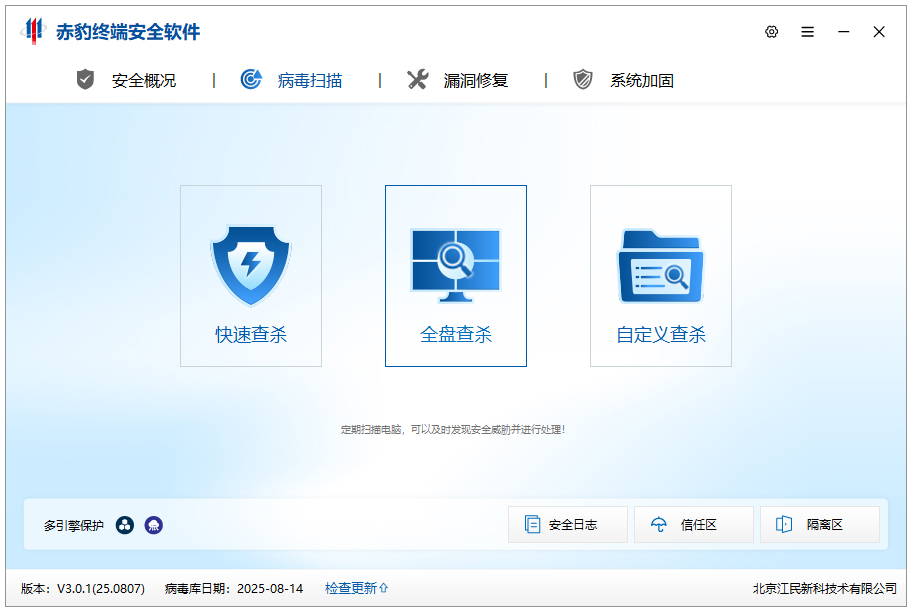This screenshot has height=612, width=913.
Task: Click the document icon on 安全日志
Action: [x=532, y=525]
